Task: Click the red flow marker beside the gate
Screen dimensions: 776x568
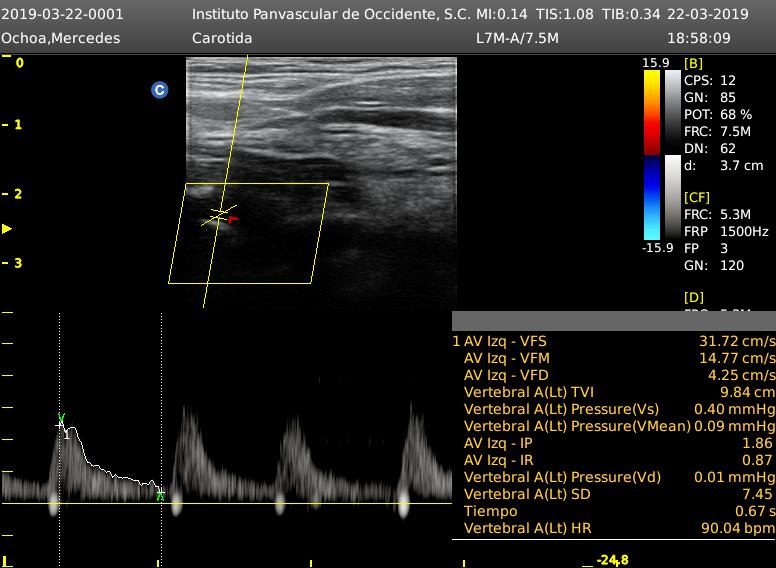Action: point(232,218)
